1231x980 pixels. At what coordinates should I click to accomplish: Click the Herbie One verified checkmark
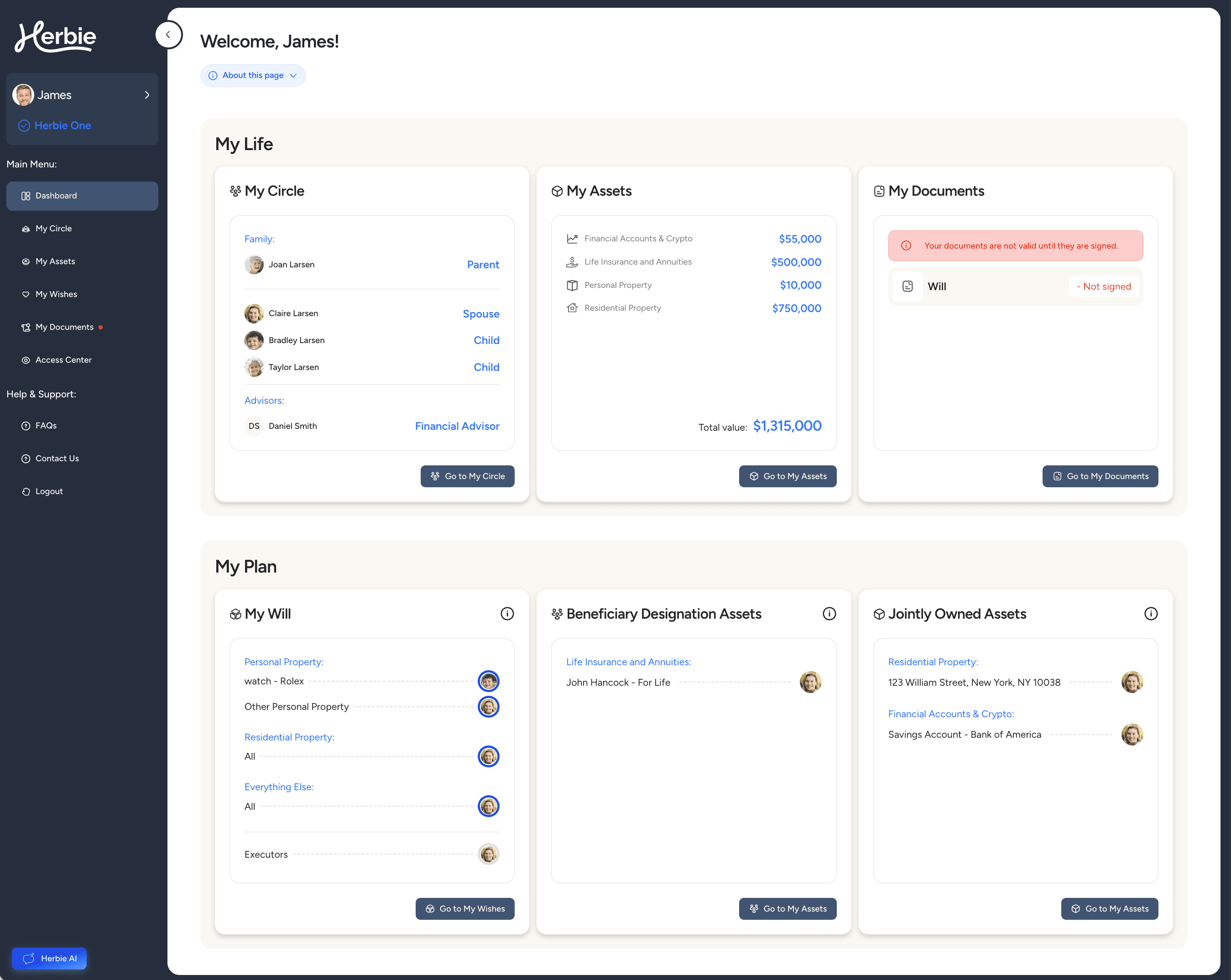click(x=24, y=125)
